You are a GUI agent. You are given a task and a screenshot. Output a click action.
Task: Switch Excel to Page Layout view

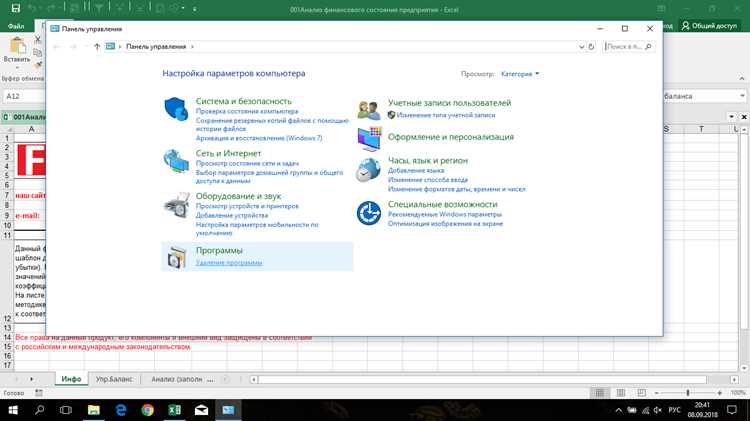pos(621,393)
